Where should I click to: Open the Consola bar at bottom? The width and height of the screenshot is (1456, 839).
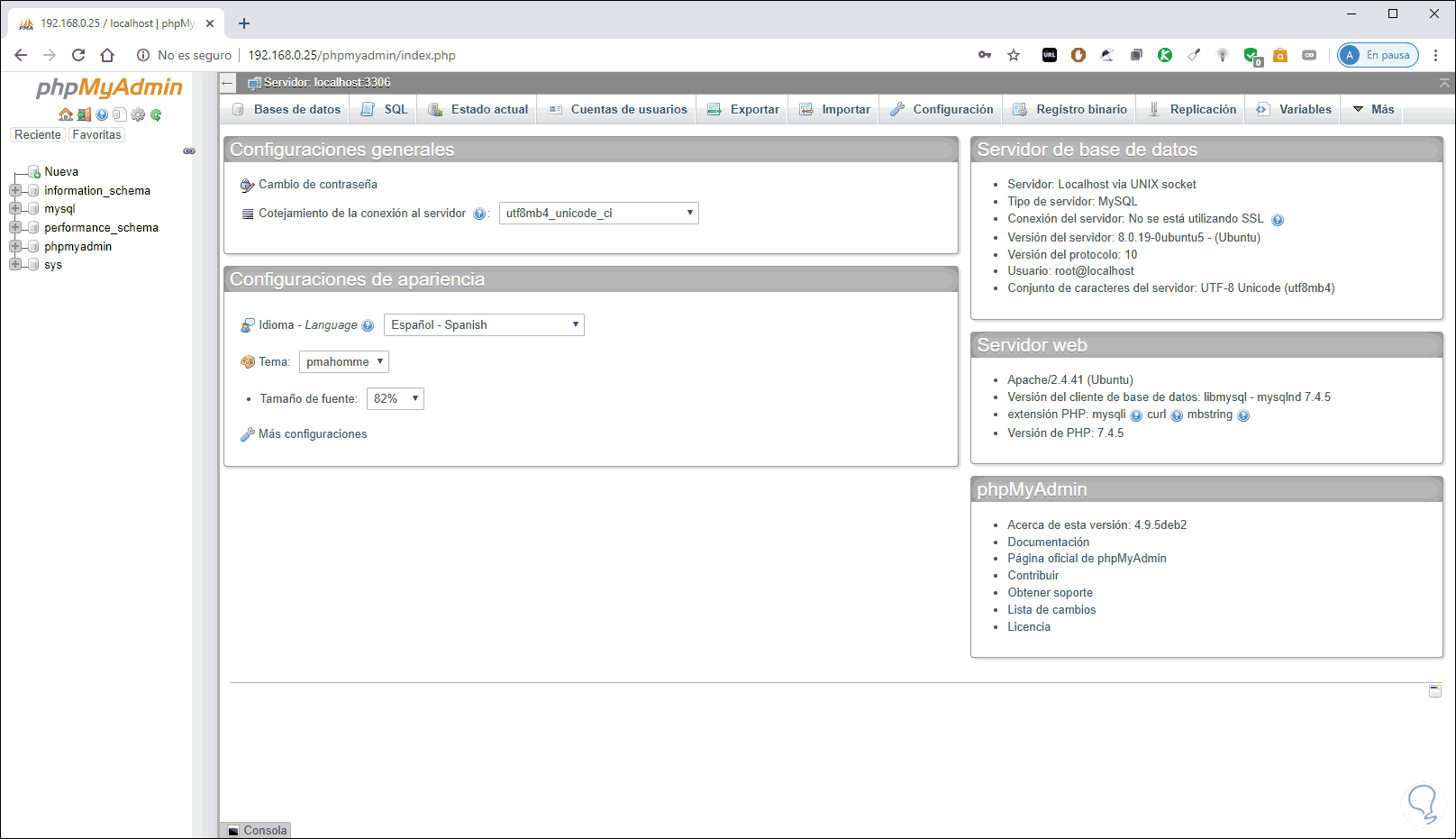pyautogui.click(x=257, y=830)
